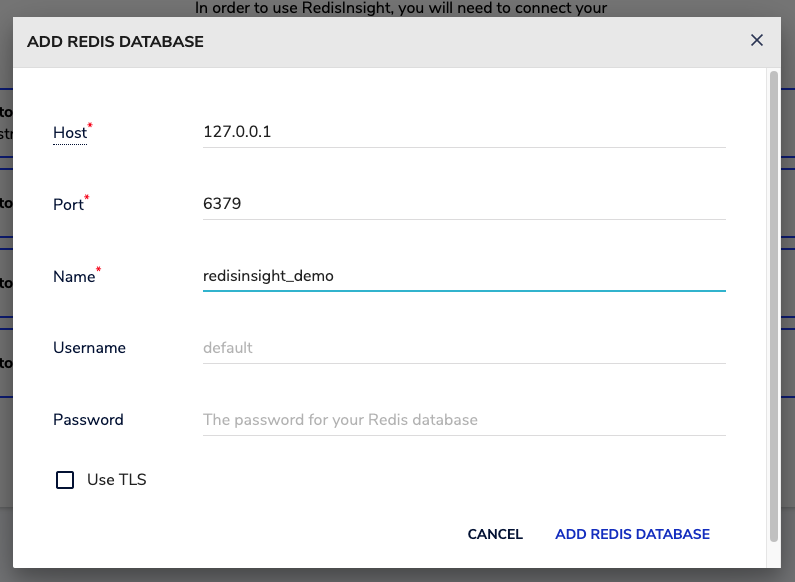
Task: Click the Username field label
Action: [89, 348]
